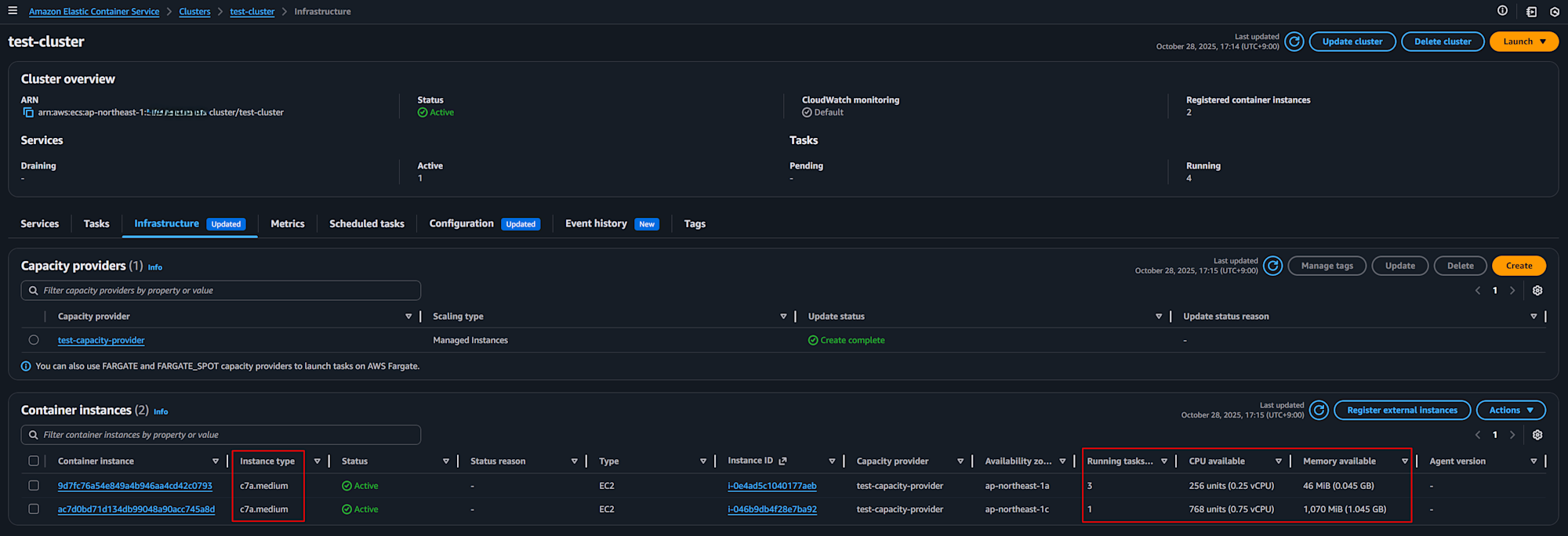1568x536 pixels.
Task: Open the Scheduled tasks tab
Action: [x=367, y=224]
